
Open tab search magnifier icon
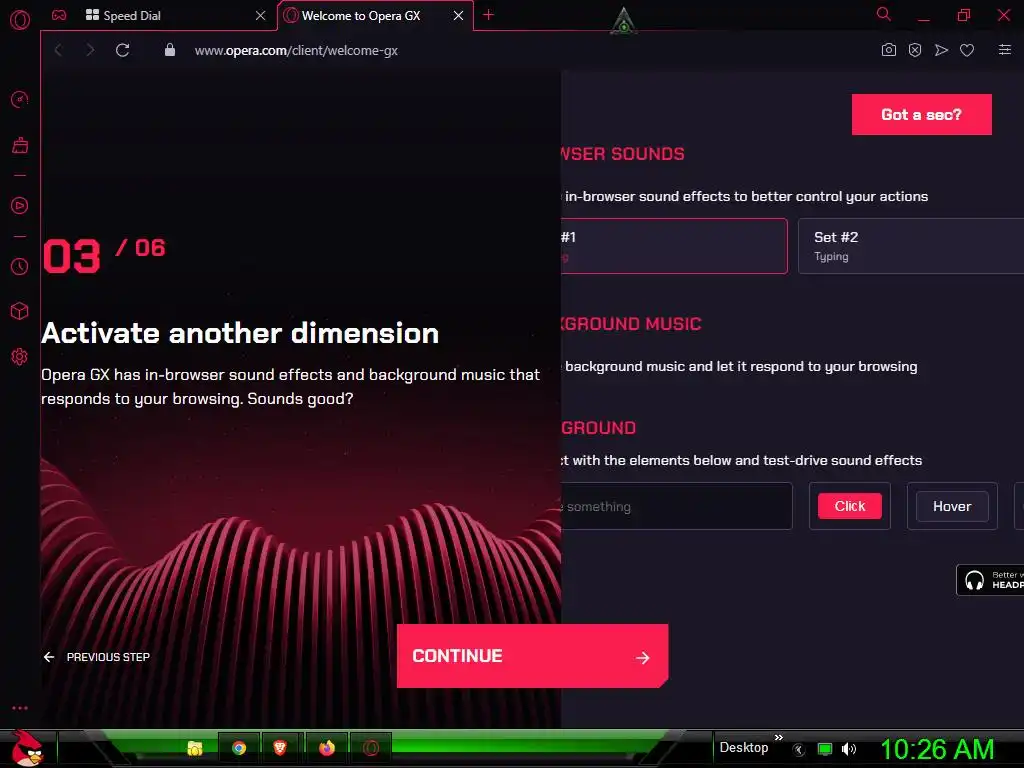pos(884,14)
